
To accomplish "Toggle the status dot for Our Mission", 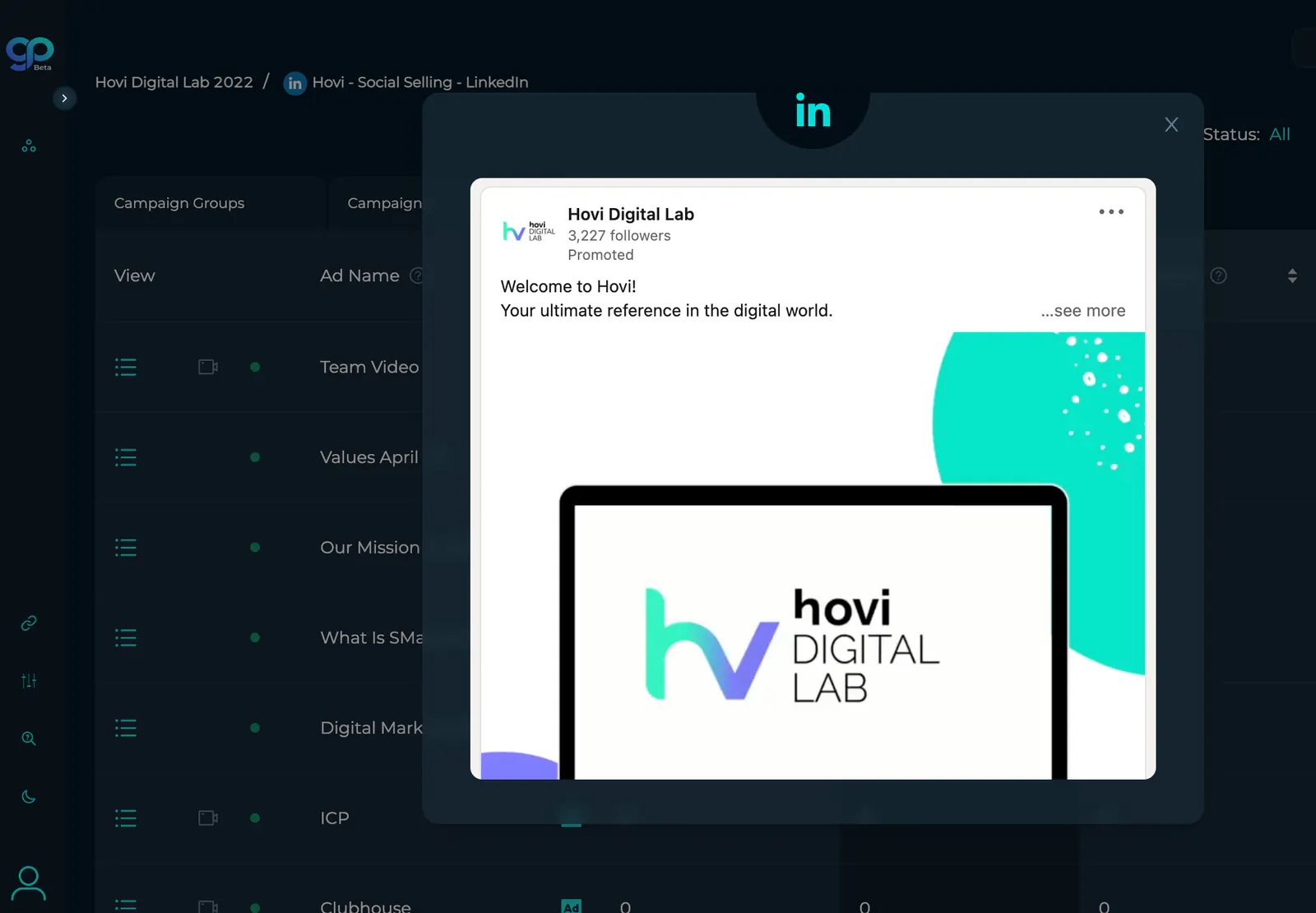I will tap(255, 548).
